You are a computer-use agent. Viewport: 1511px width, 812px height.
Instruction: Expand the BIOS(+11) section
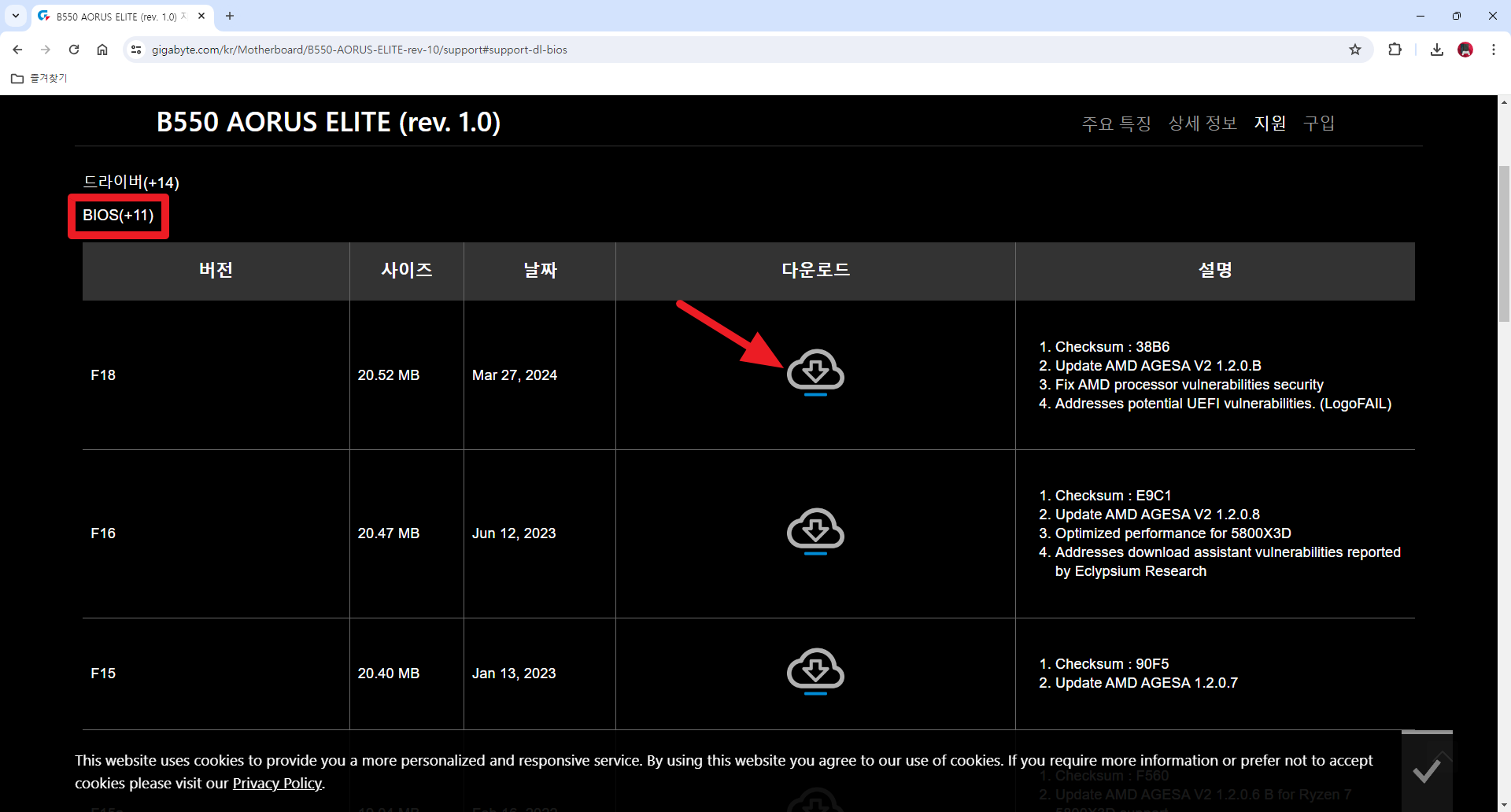pyautogui.click(x=118, y=216)
